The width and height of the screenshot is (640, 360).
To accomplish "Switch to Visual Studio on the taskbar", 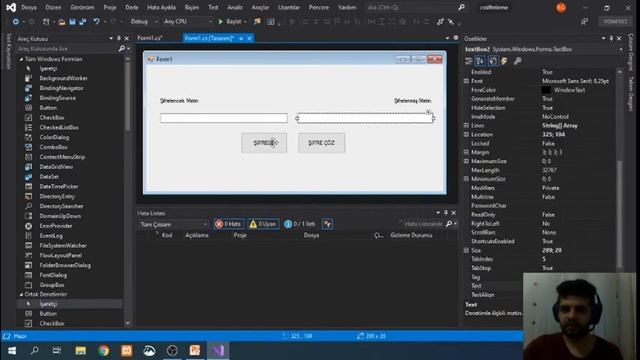I will [218, 351].
